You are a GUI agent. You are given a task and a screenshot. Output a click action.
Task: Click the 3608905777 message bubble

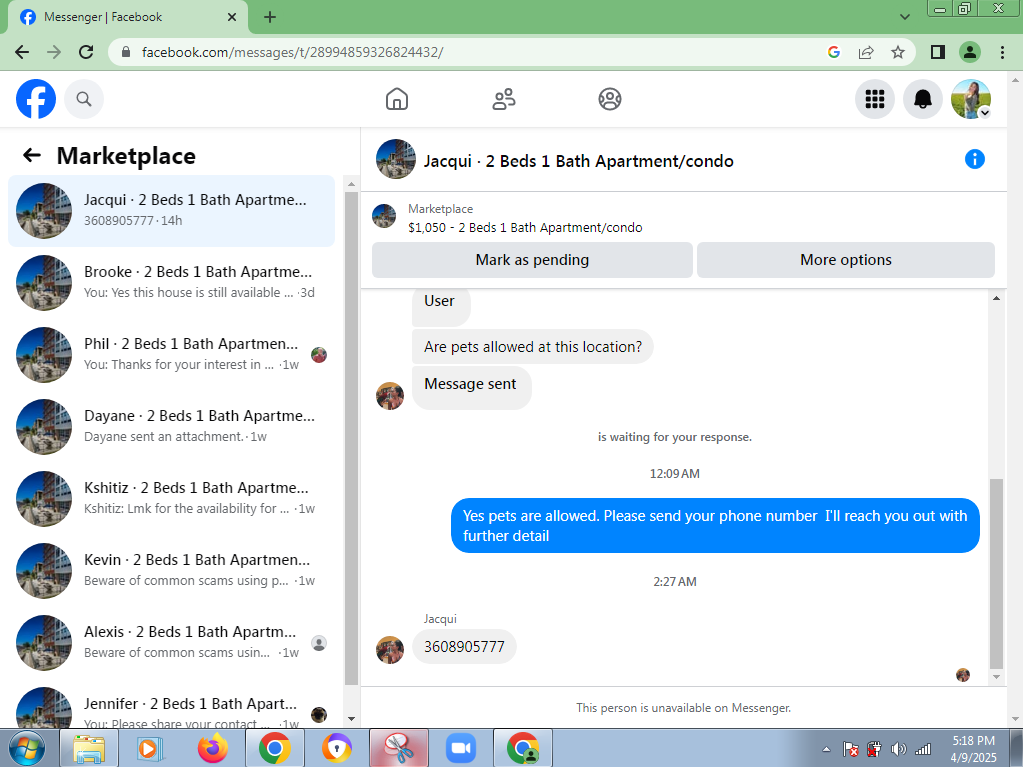[x=464, y=646]
